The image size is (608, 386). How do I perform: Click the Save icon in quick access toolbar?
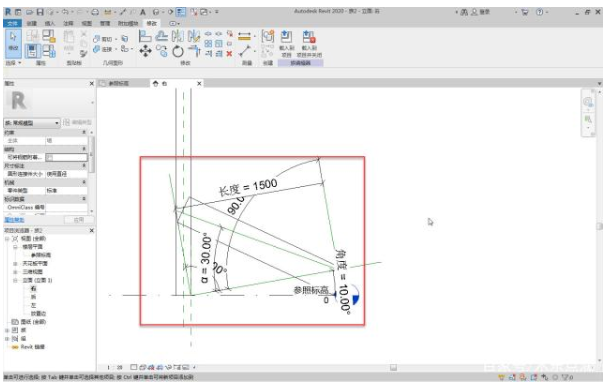(x=40, y=12)
